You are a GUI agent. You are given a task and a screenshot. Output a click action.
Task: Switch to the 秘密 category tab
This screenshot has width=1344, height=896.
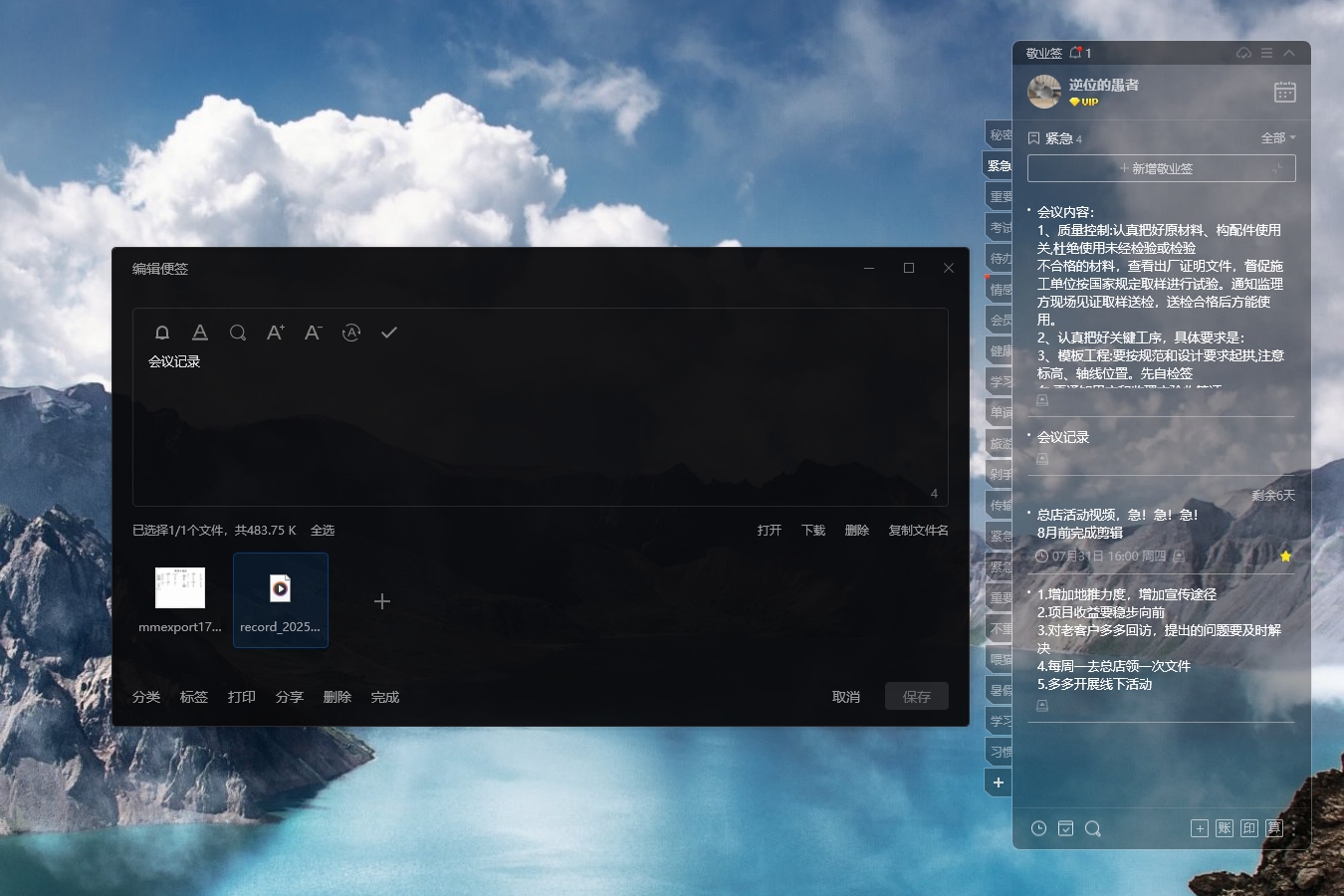(999, 134)
